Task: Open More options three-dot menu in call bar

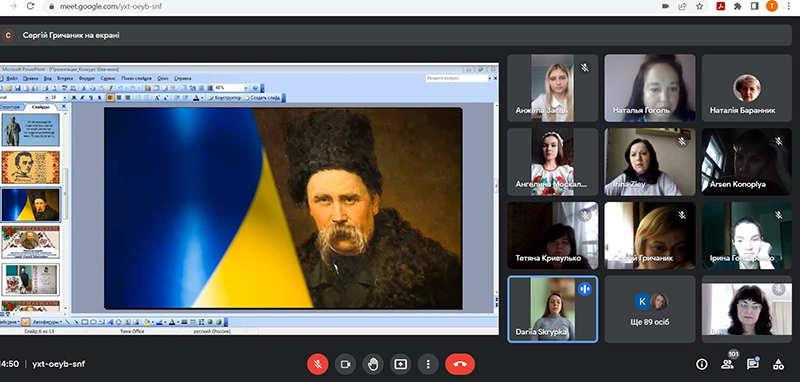Action: point(428,364)
